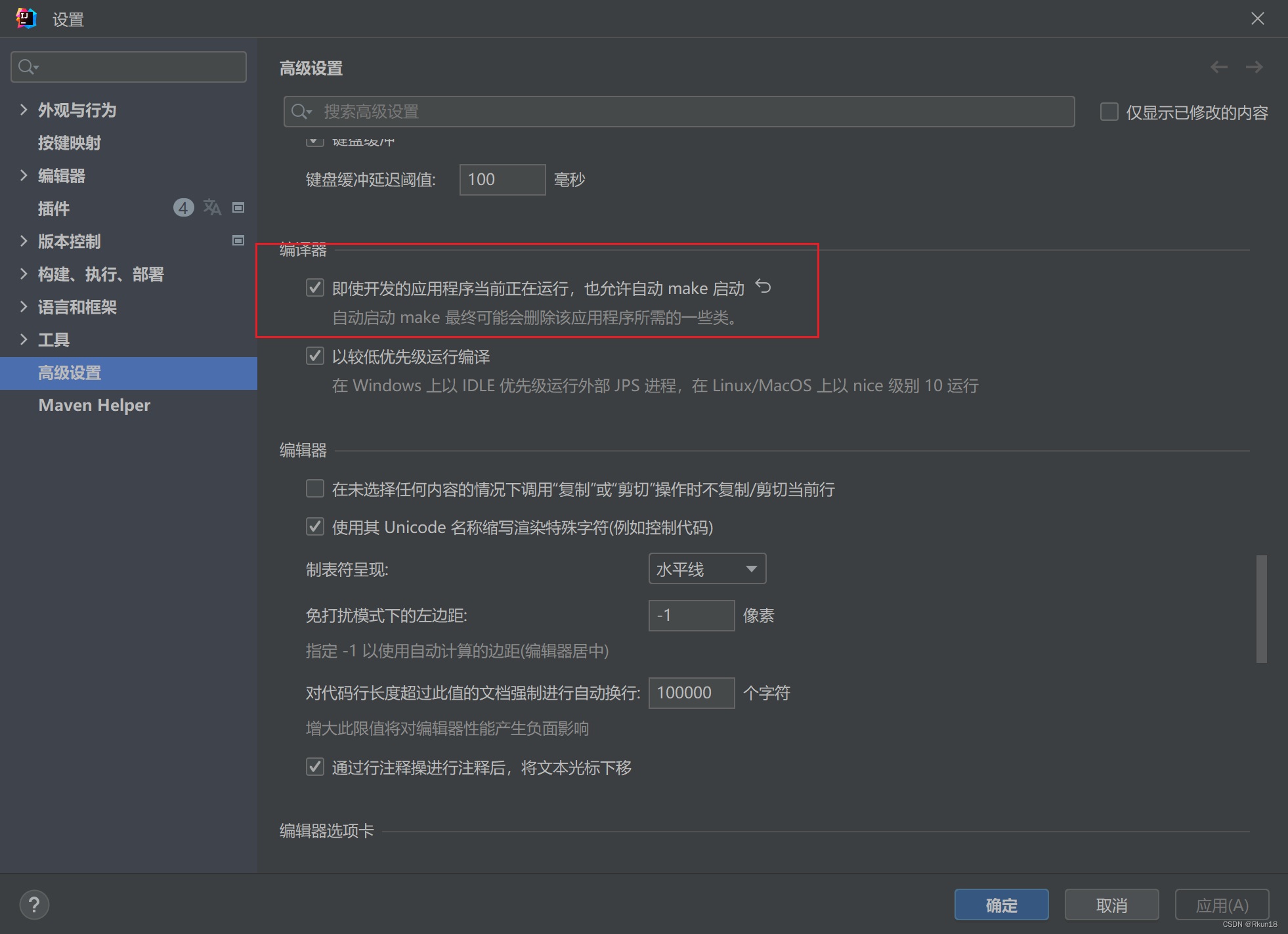The image size is (1288, 934).
Task: Click hint text 指定 -1 以使用自动计算的边距
Action: pos(457,651)
